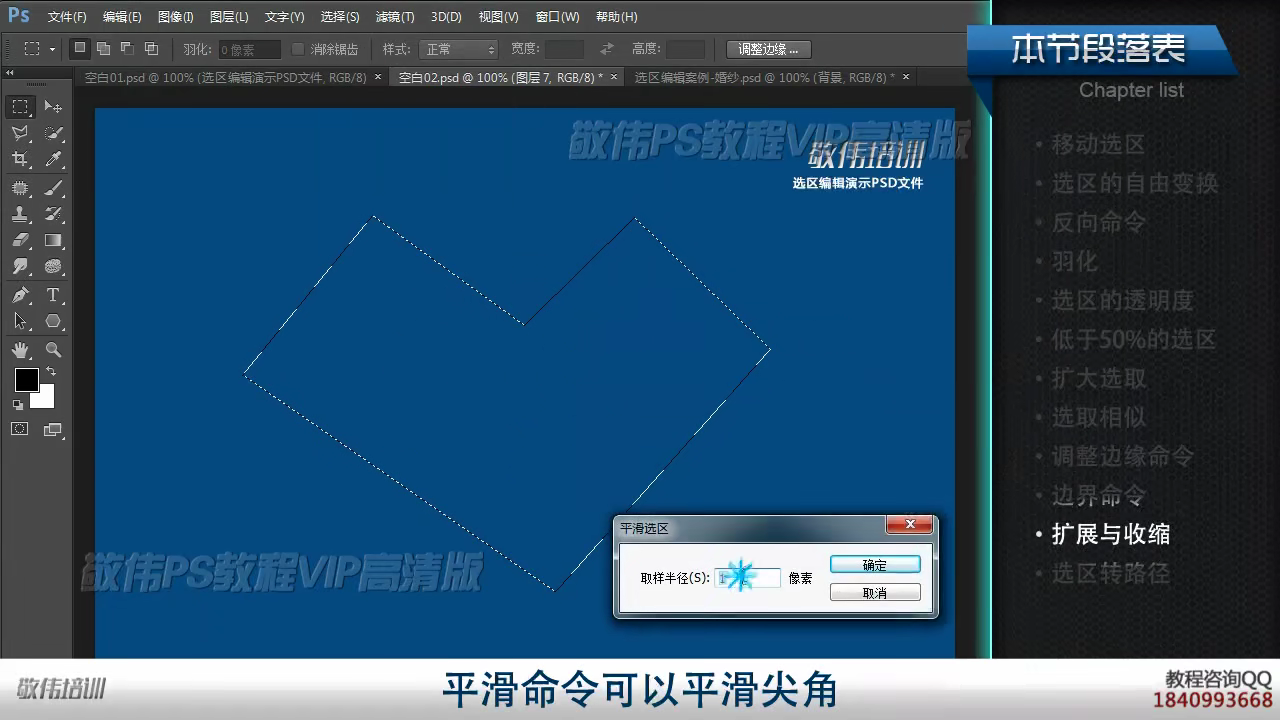Click the Photoshop Ps logo
The image size is (1280, 720).
pos(18,15)
